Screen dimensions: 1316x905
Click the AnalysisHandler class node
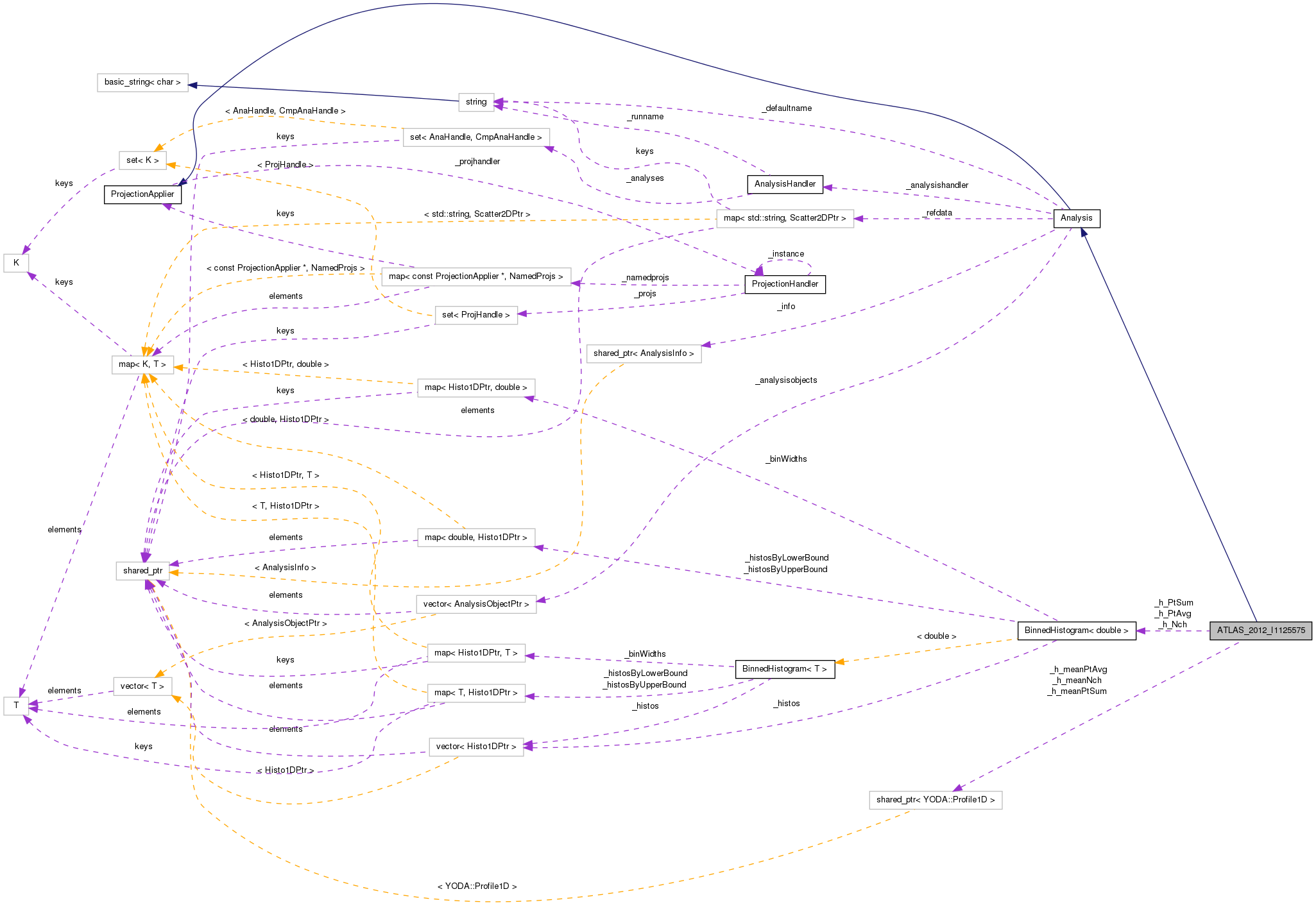click(785, 184)
